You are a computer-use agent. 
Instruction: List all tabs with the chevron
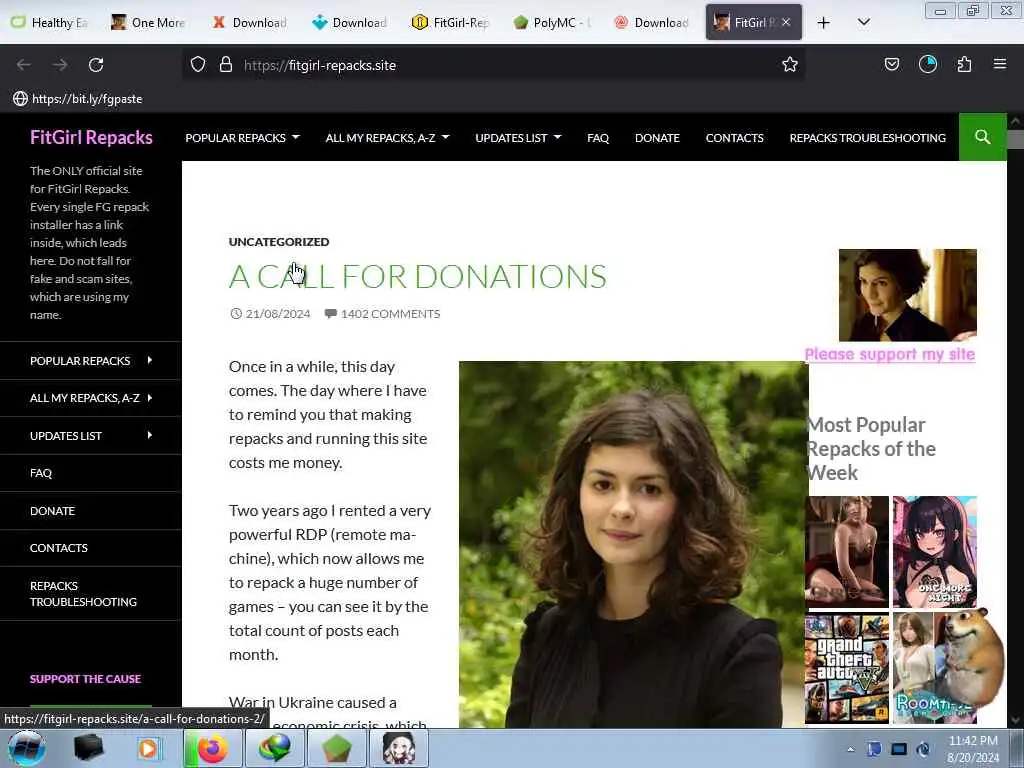pos(863,22)
